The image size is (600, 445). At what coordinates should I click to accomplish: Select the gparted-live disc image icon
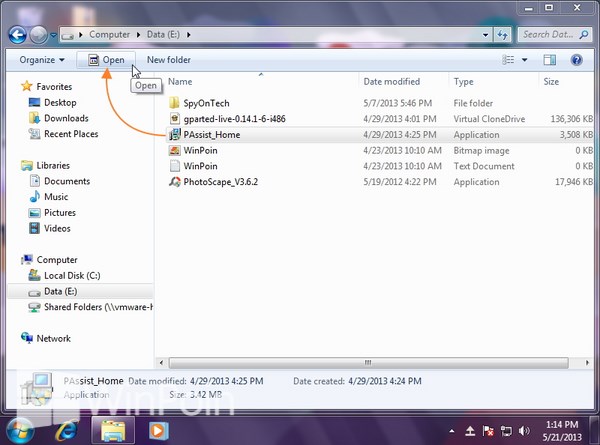click(174, 119)
